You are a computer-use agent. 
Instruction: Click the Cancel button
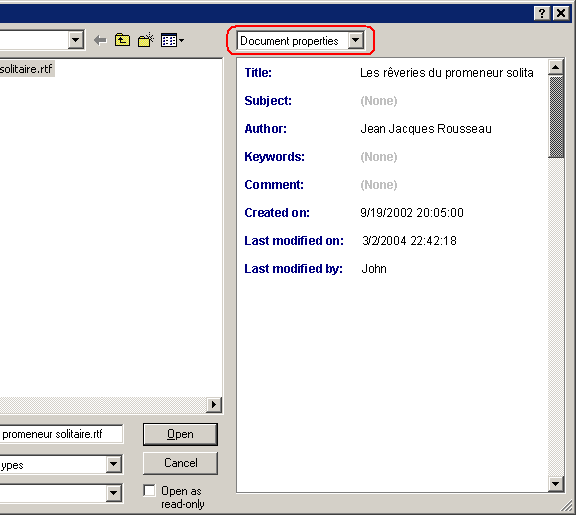click(x=180, y=463)
